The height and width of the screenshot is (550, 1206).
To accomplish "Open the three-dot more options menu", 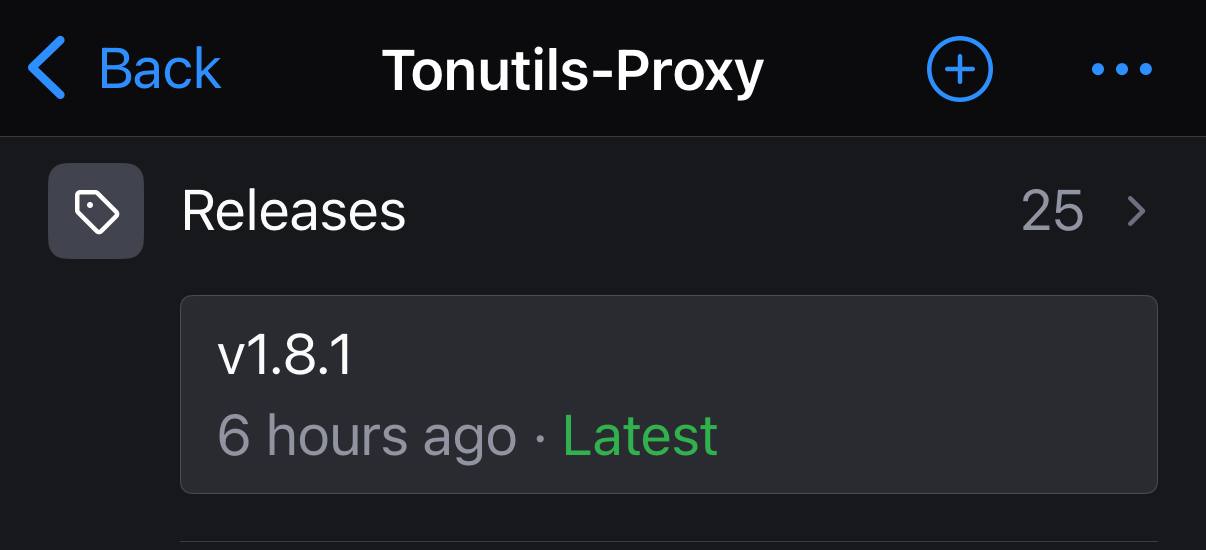I will 1121,69.
